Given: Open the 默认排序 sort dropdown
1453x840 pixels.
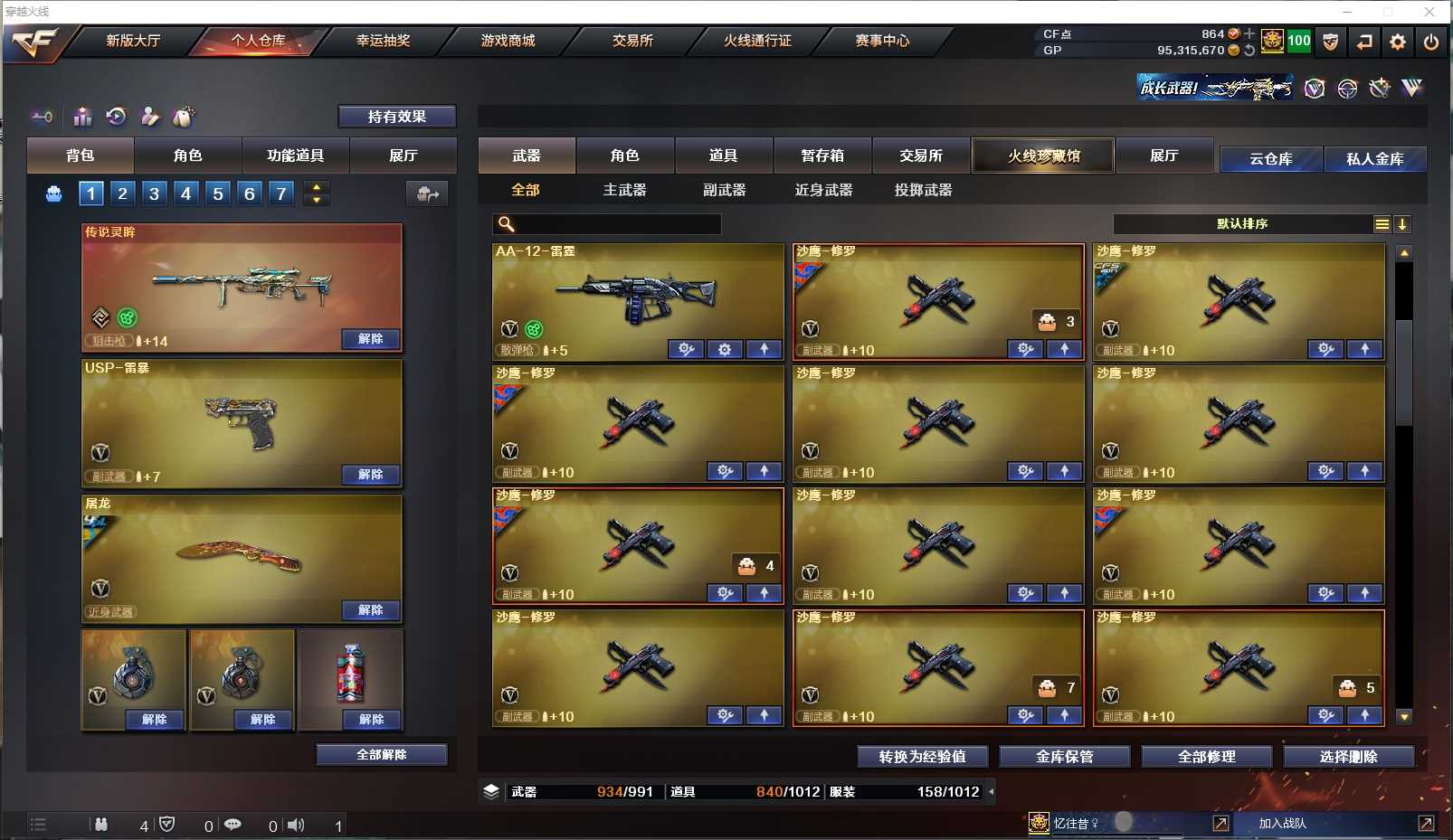Looking at the screenshot, I should [1242, 224].
